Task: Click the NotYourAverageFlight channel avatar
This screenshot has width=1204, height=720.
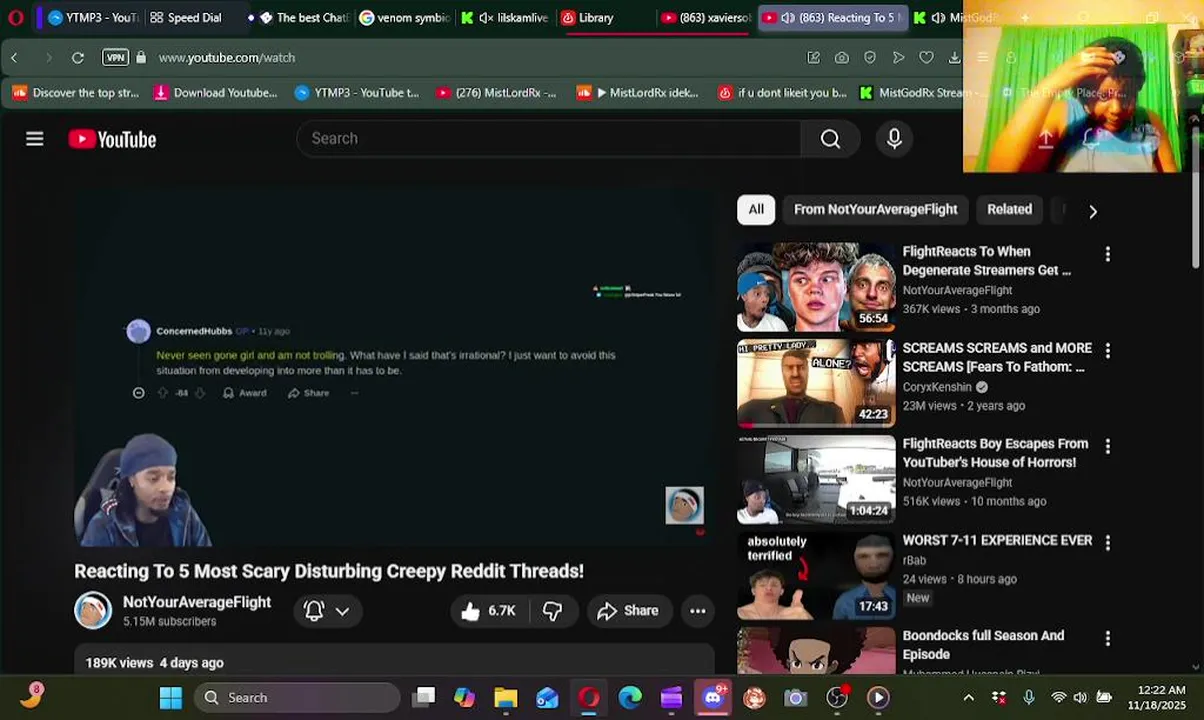Action: 93,611
